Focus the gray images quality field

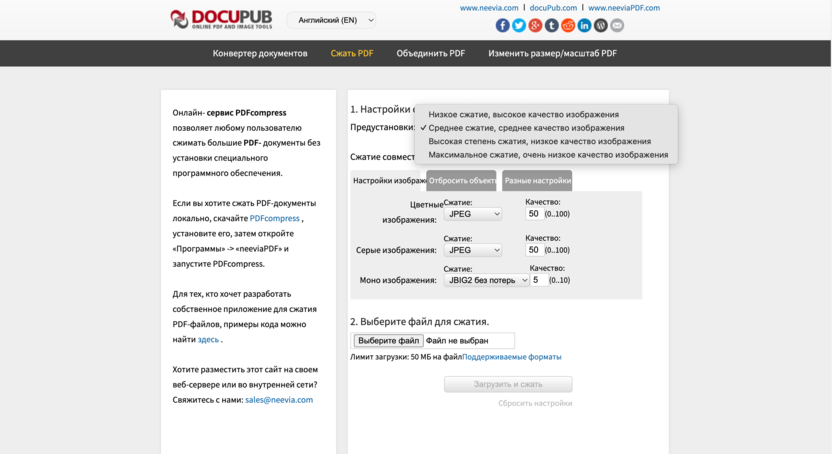click(534, 250)
